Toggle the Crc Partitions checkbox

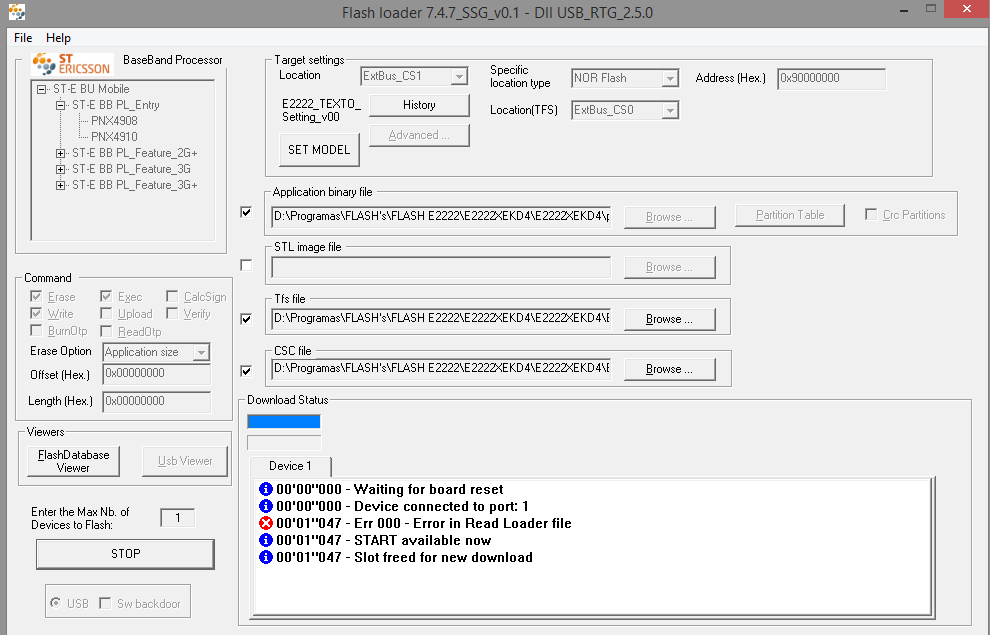coord(871,215)
